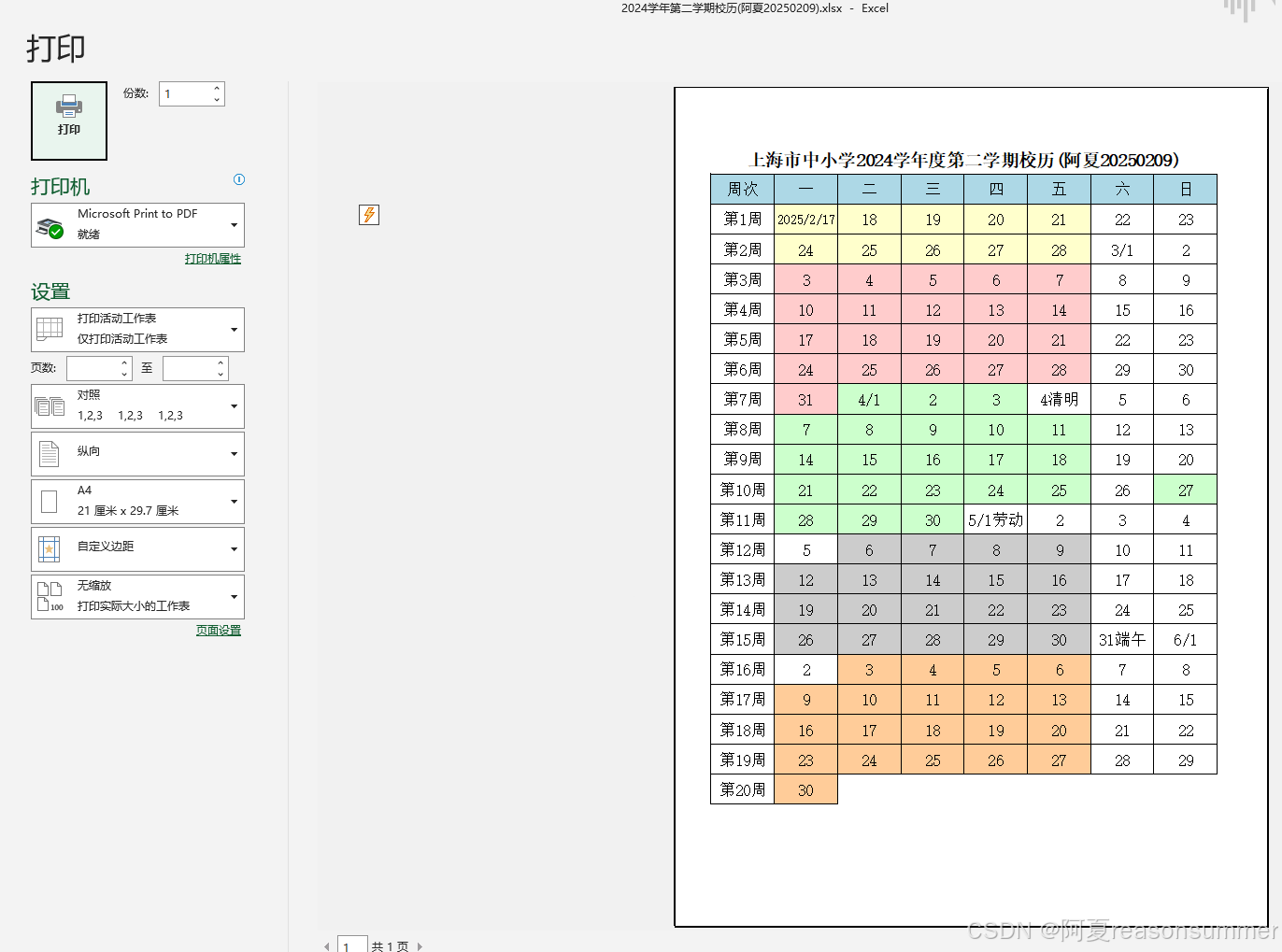1282x952 pixels.
Task: Open the 打印活动工作表 print range dropdown
Action: 137,330
